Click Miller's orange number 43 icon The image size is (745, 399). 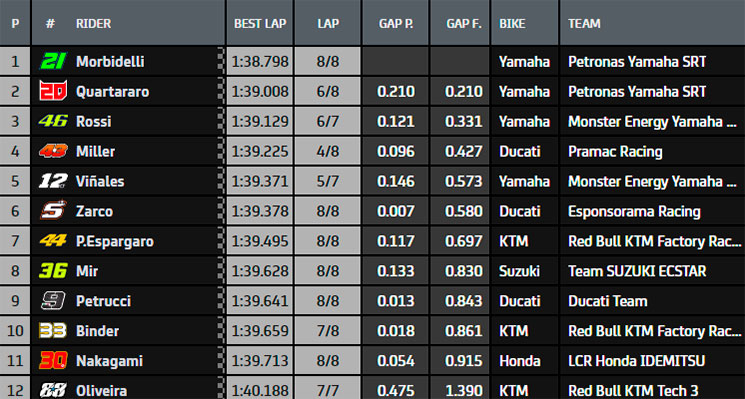tap(53, 151)
